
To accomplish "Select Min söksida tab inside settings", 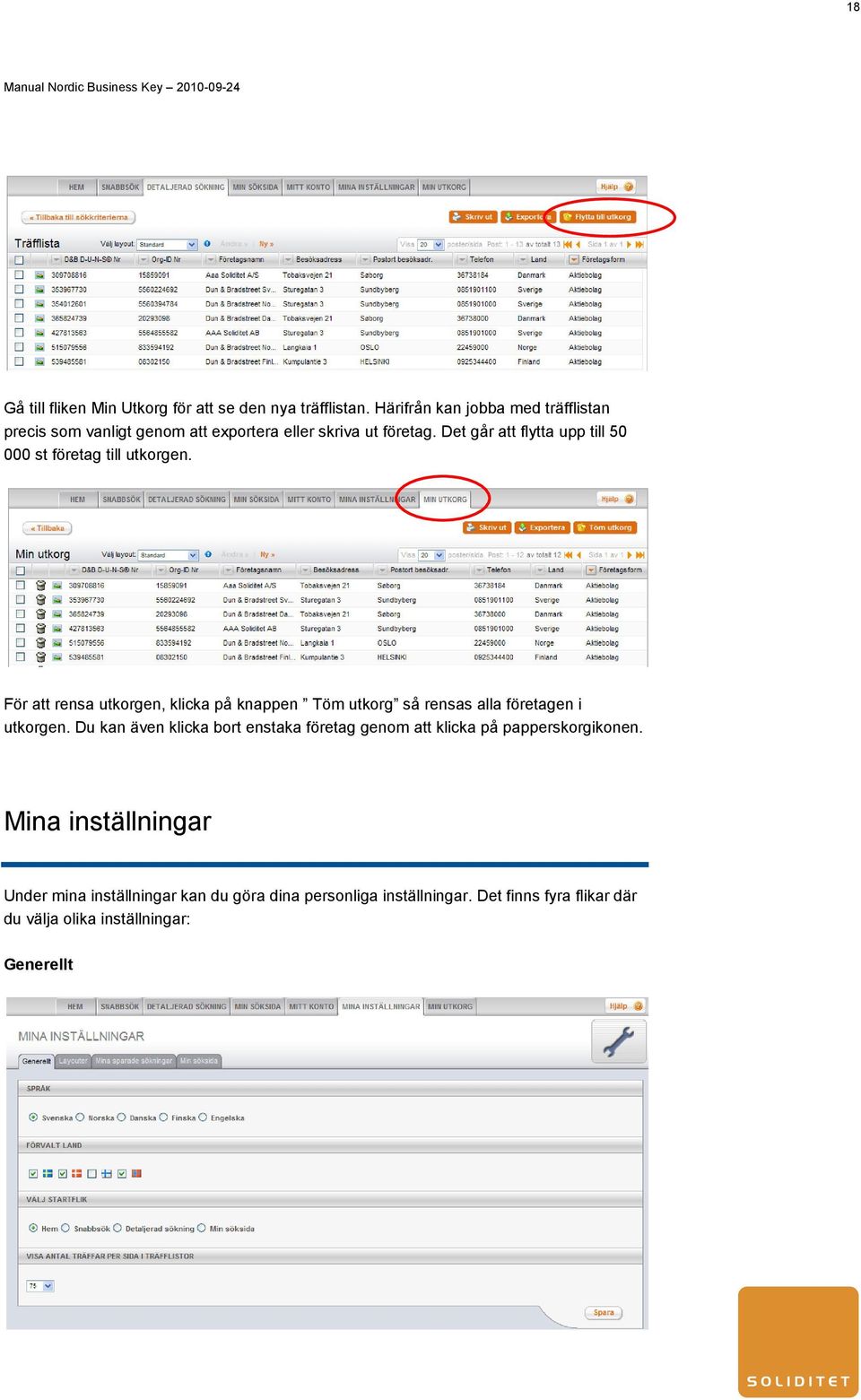I will pos(199,1061).
